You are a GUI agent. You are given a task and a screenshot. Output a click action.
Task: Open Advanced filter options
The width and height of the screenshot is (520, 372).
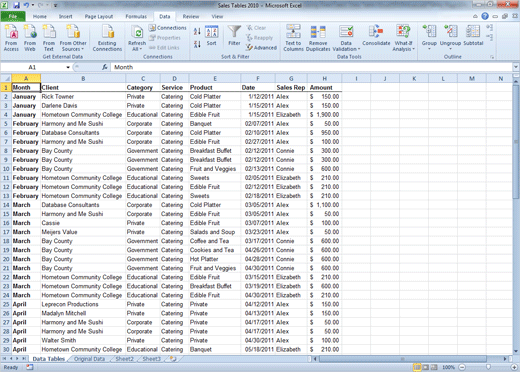[x=262, y=48]
